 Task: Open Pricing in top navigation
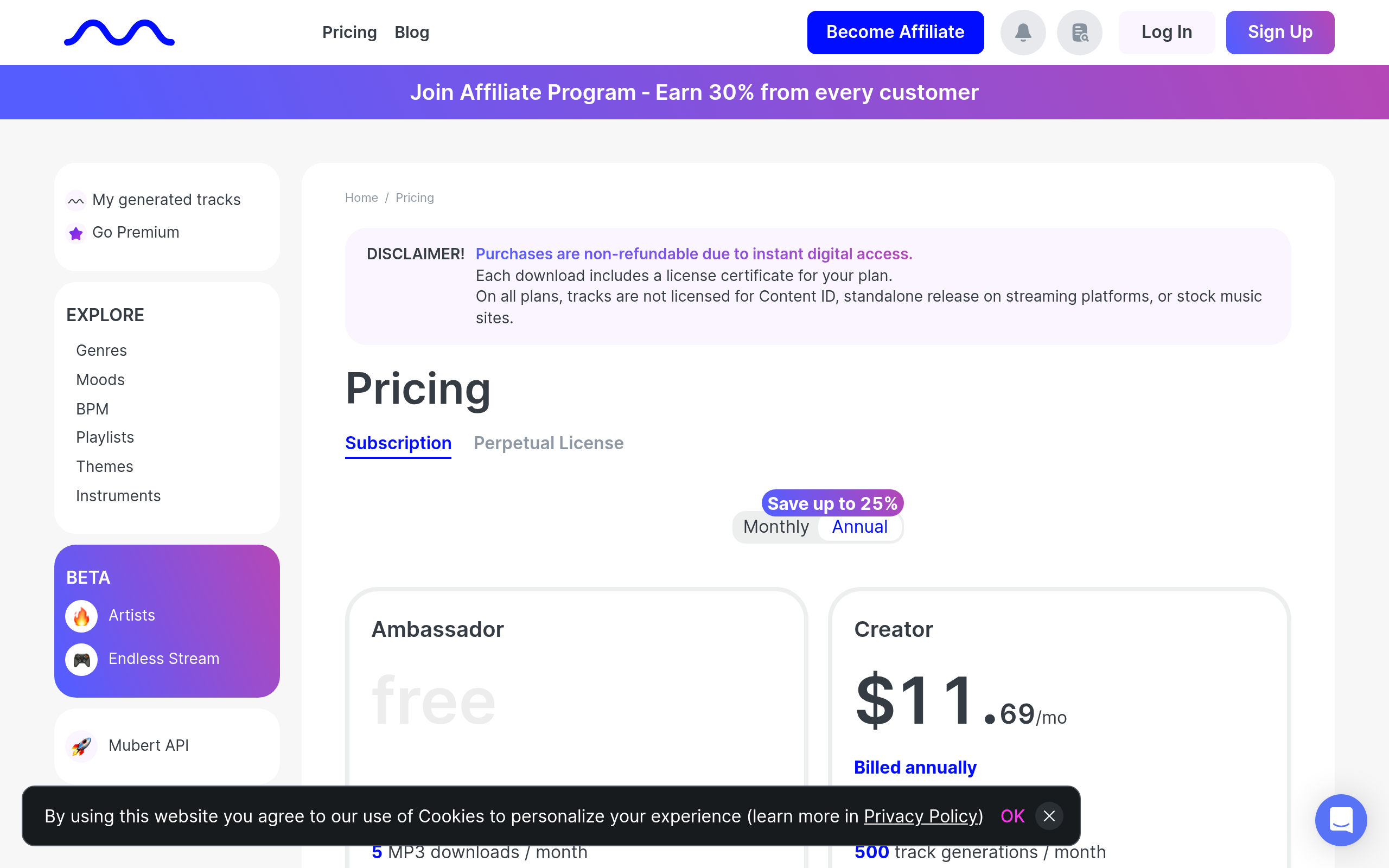(349, 33)
